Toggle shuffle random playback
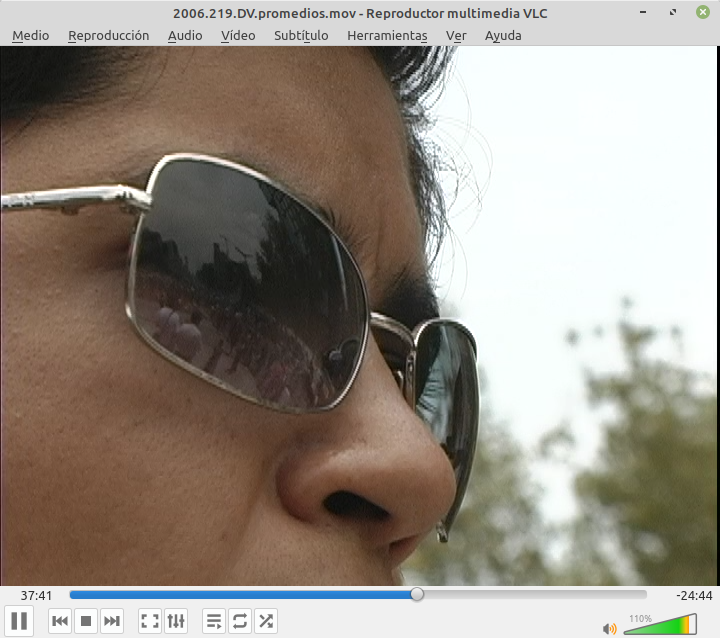720x638 pixels. coord(266,621)
